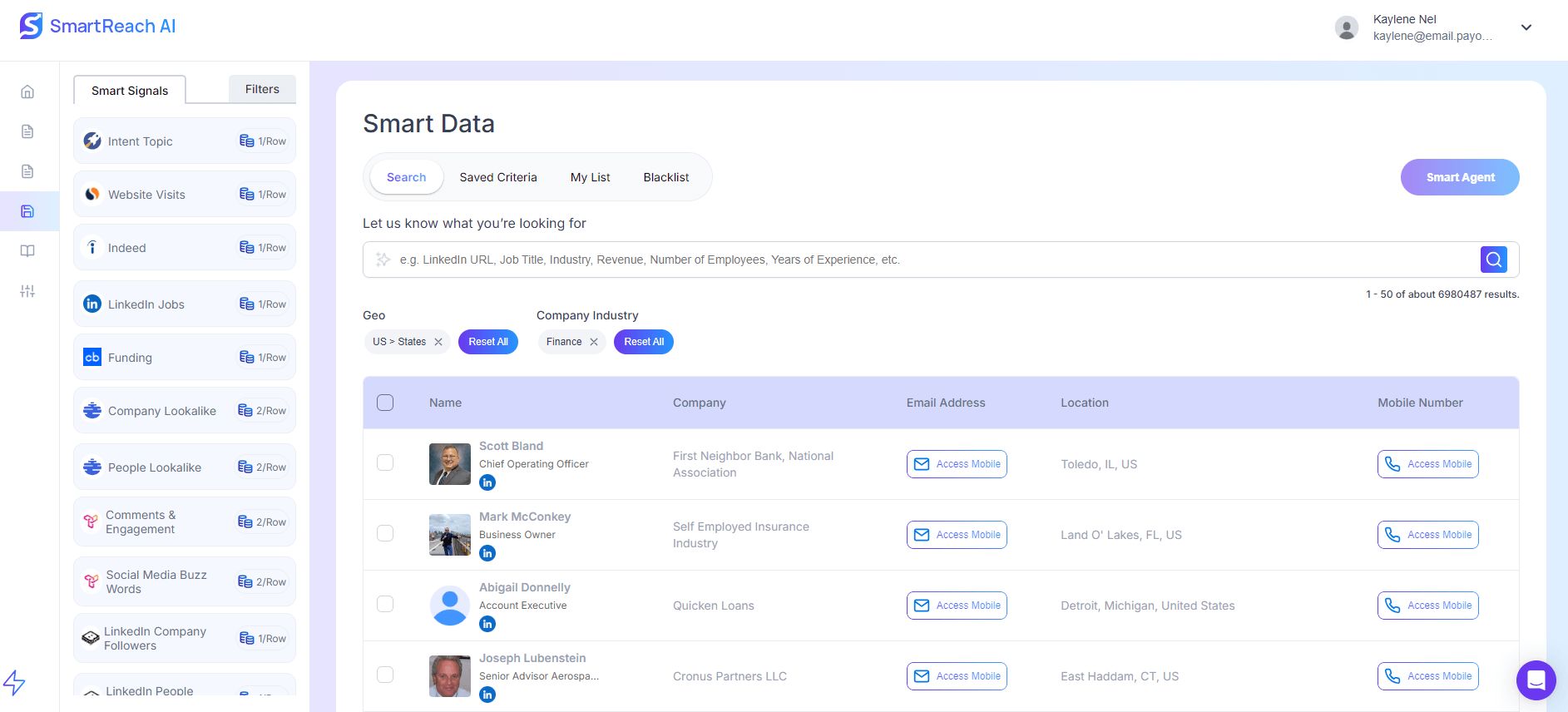Click the Smart Agent button

pyautogui.click(x=1459, y=177)
